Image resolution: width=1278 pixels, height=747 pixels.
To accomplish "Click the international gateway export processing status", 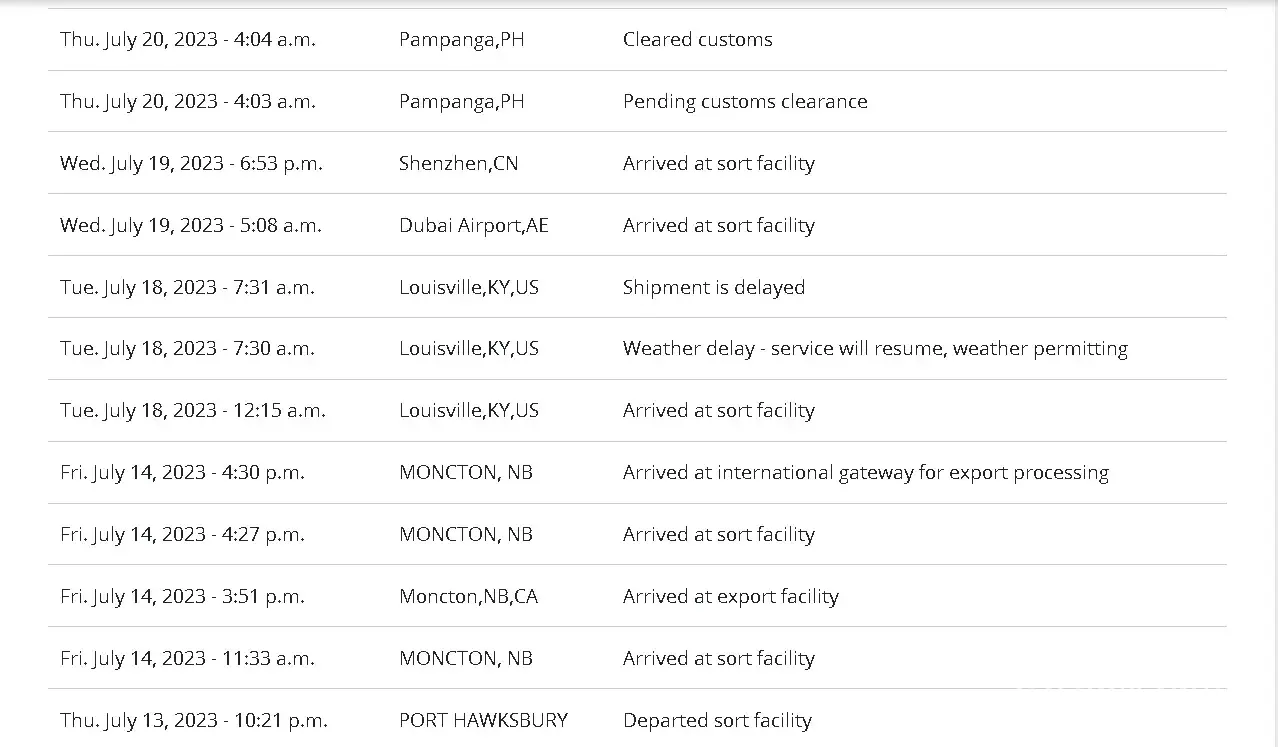I will [865, 473].
